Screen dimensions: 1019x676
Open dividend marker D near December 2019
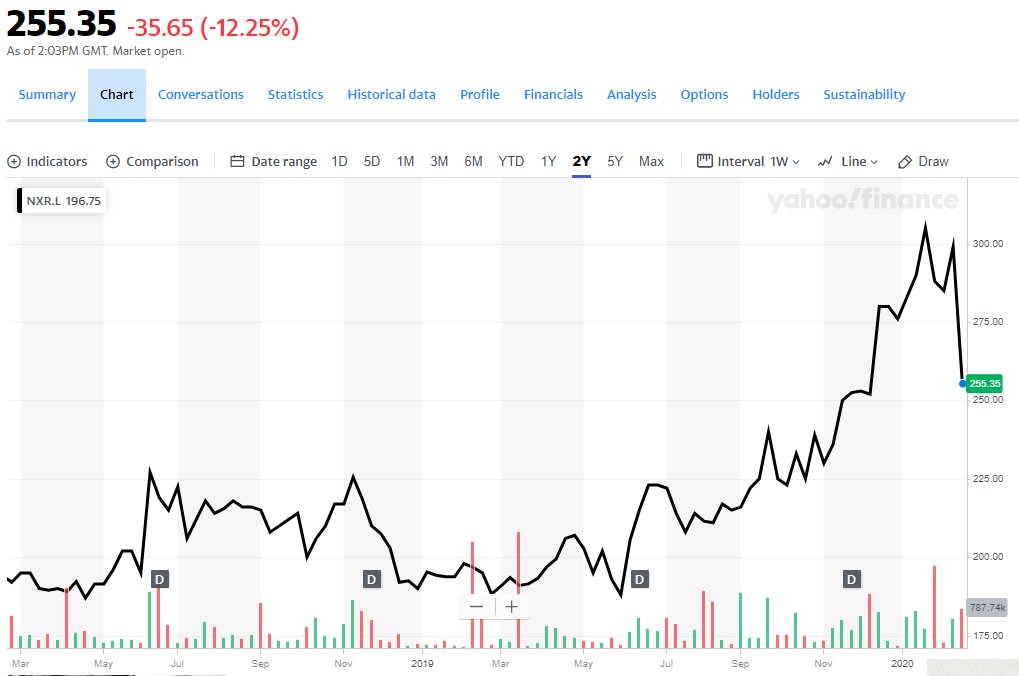(851, 578)
